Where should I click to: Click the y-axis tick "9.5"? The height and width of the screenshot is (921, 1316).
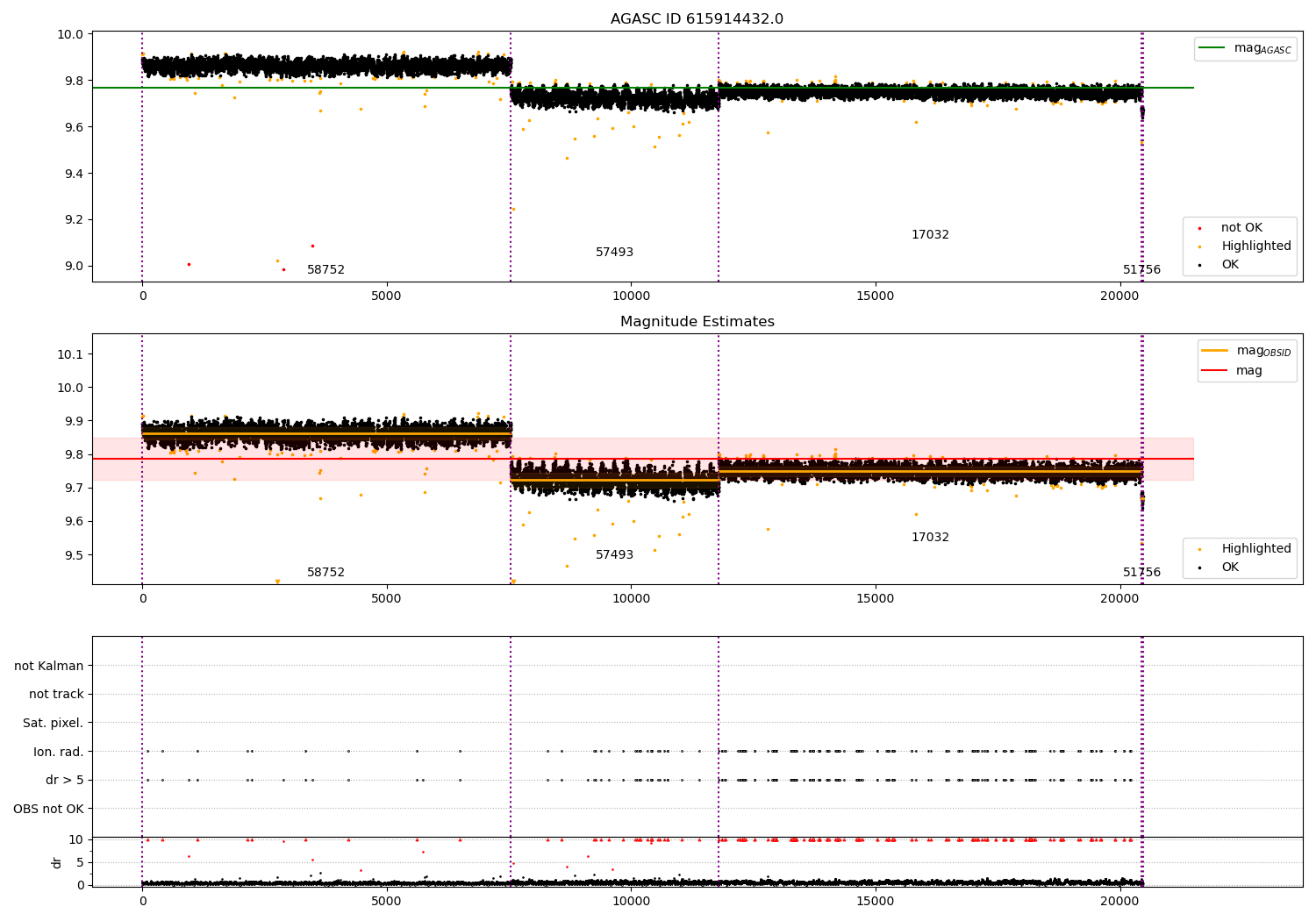click(75, 555)
